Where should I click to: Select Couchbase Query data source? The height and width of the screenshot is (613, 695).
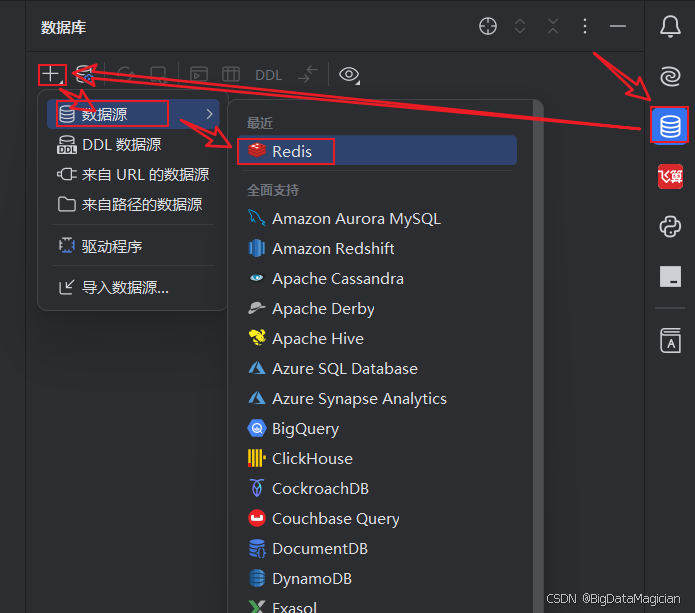click(x=377, y=519)
